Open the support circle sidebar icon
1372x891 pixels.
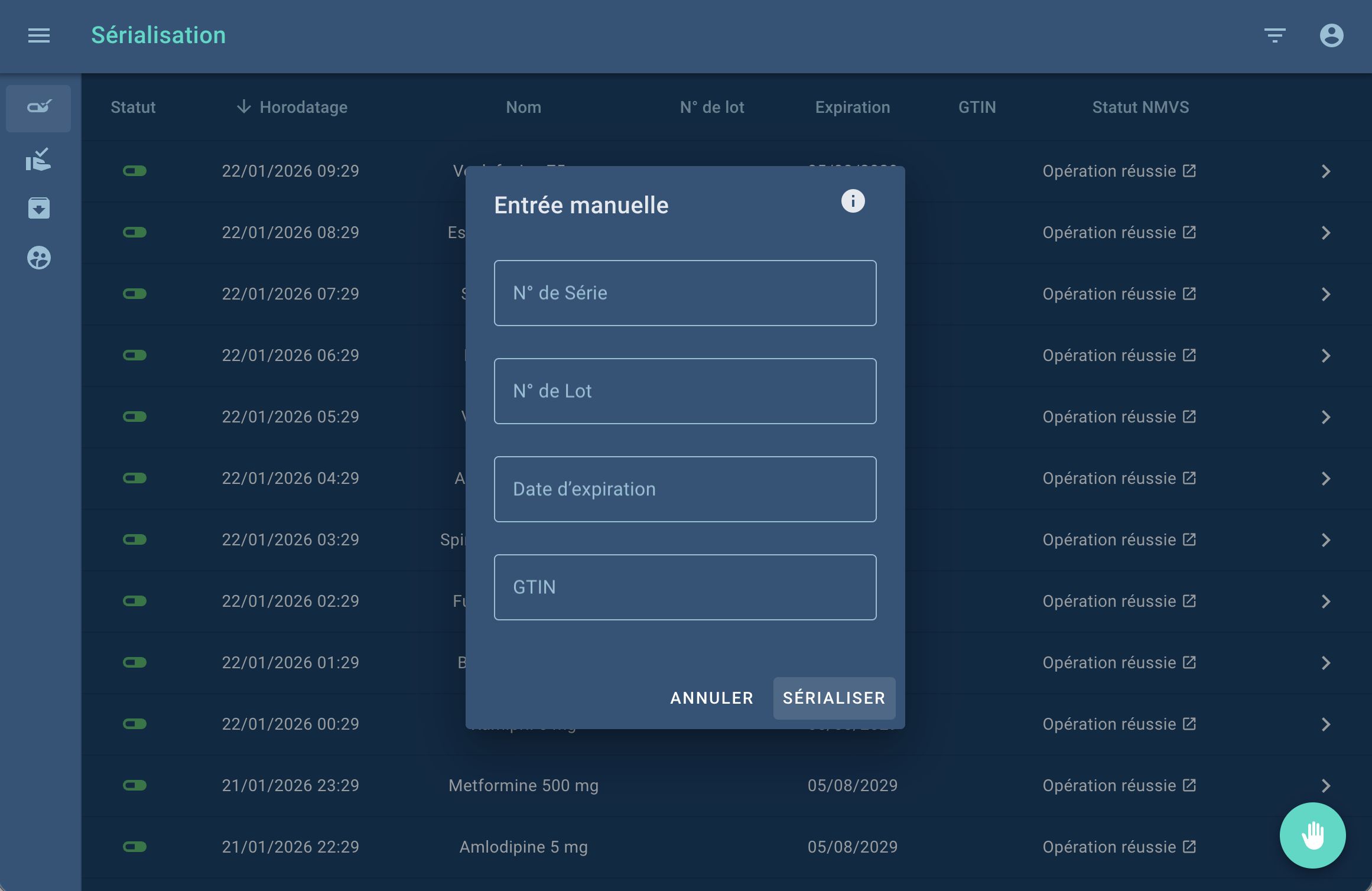click(x=39, y=258)
